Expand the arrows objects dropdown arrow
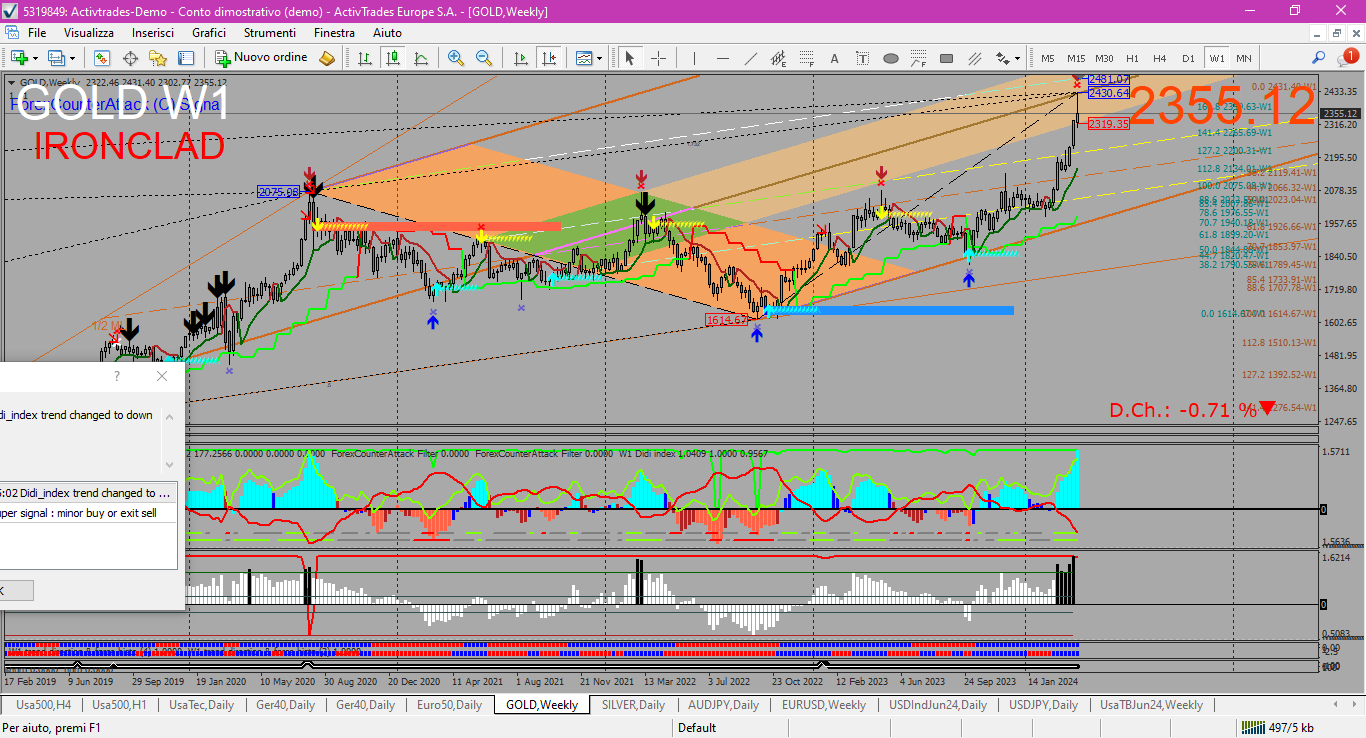Image resolution: width=1366 pixels, height=738 pixels. point(1017,58)
